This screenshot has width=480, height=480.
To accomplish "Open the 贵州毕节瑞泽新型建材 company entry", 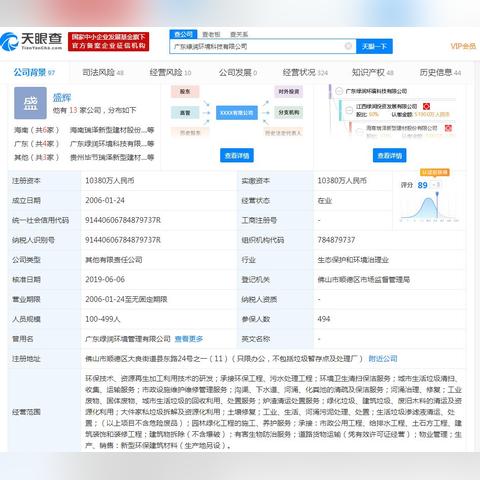I will coord(112,157).
